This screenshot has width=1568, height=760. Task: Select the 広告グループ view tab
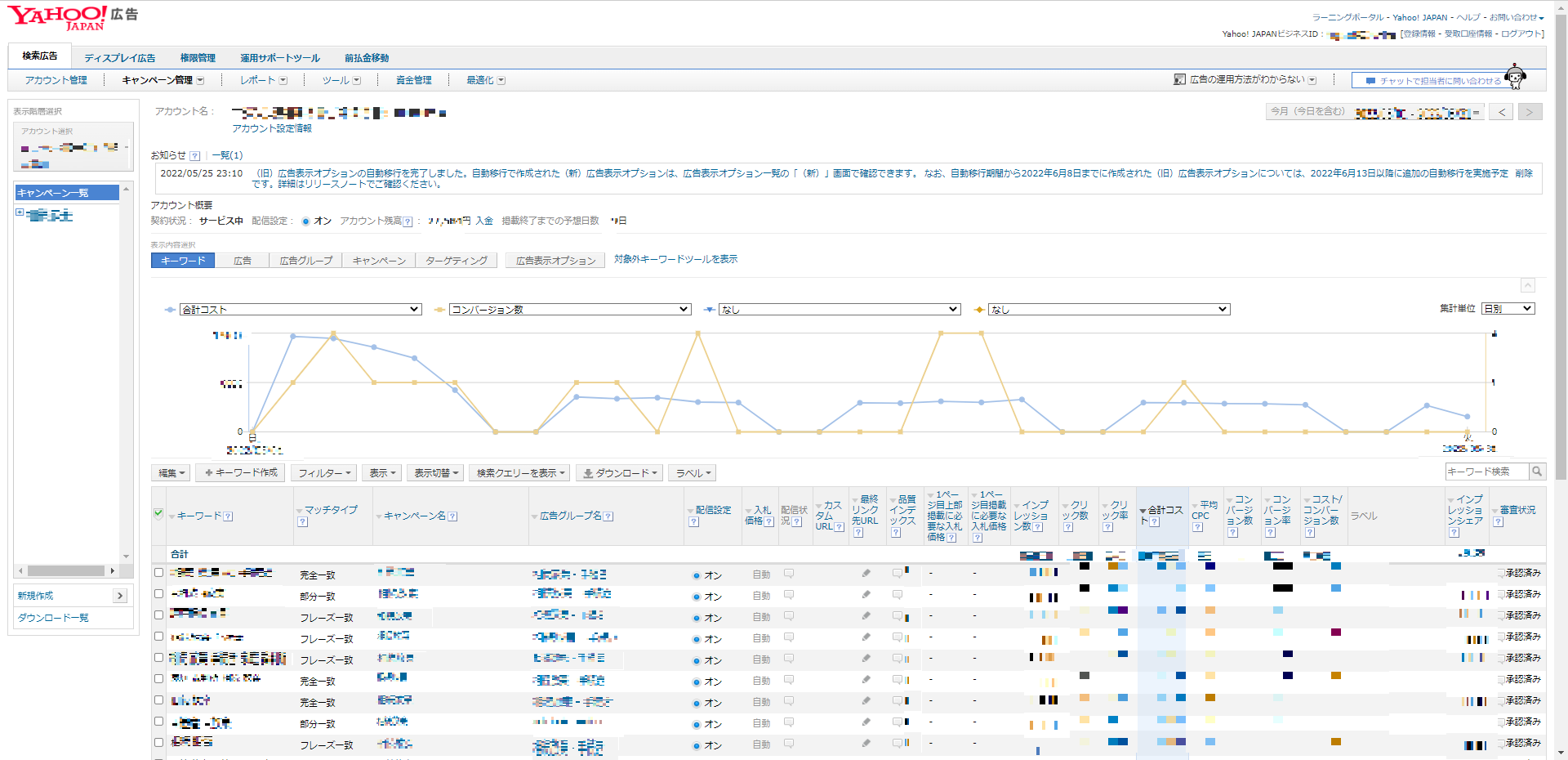pyautogui.click(x=306, y=261)
